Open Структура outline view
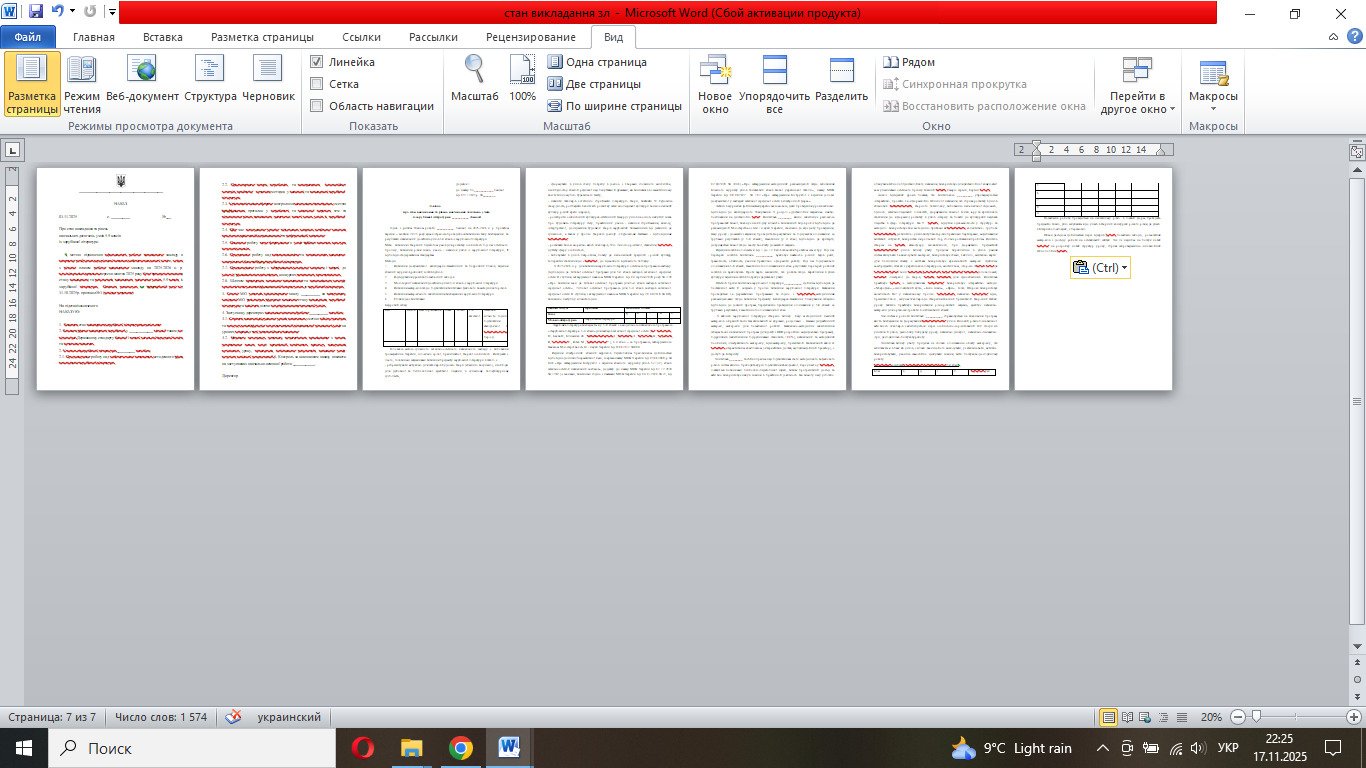Viewport: 1366px width, 768px height. point(210,82)
